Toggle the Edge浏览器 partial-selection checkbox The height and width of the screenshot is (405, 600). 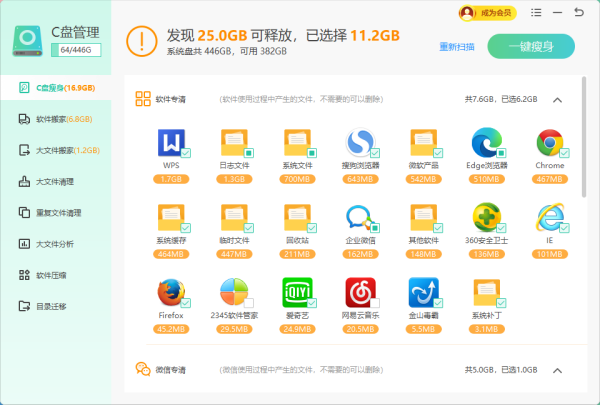coord(501,153)
